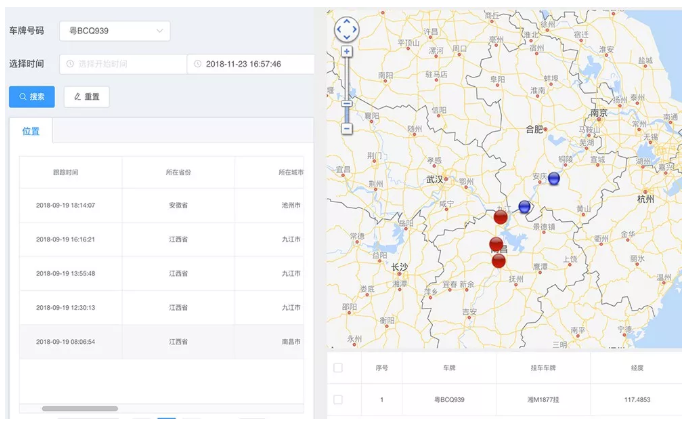Switch to the 位置 tab

(31, 131)
